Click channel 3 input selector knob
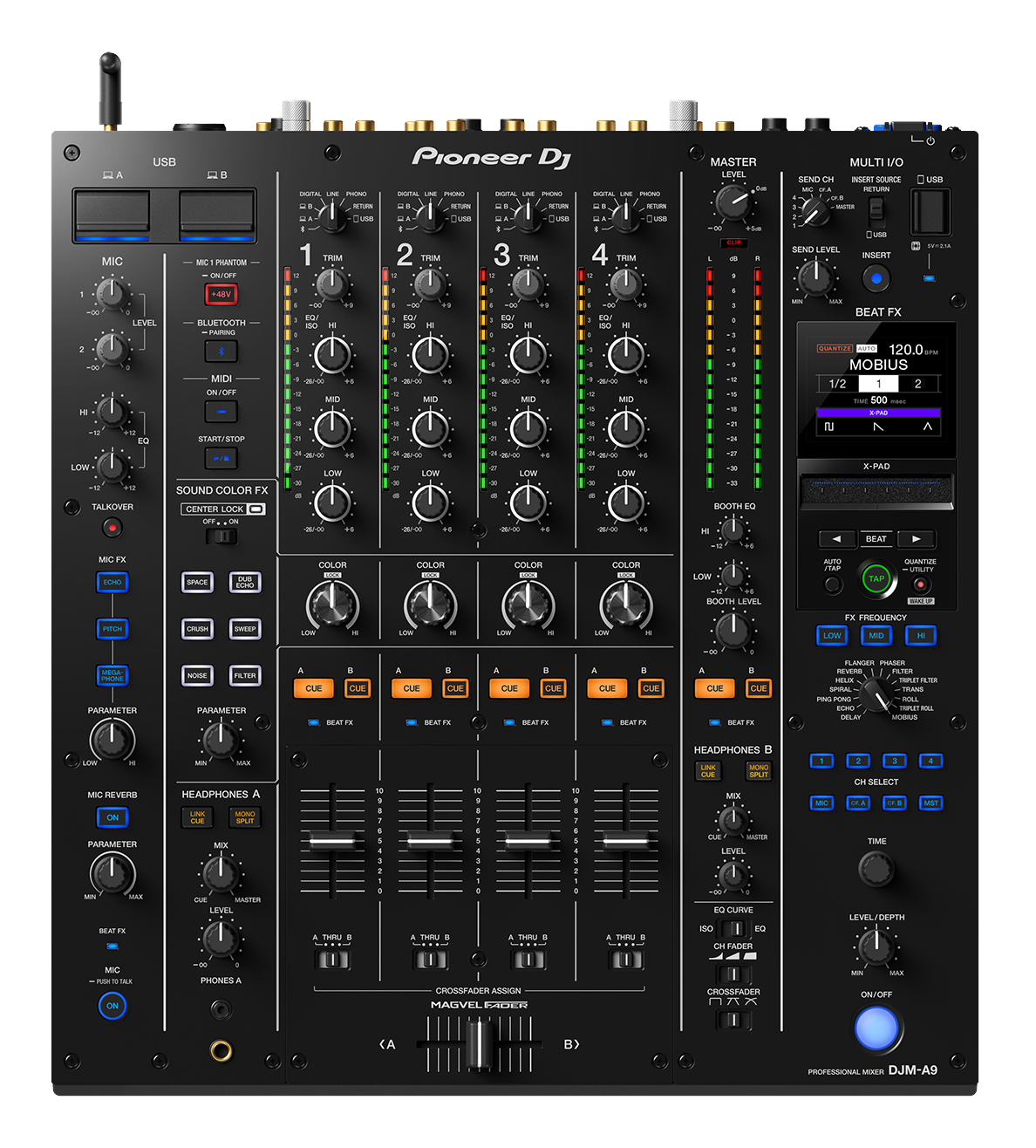The width and height of the screenshot is (1036, 1148). pos(528,215)
